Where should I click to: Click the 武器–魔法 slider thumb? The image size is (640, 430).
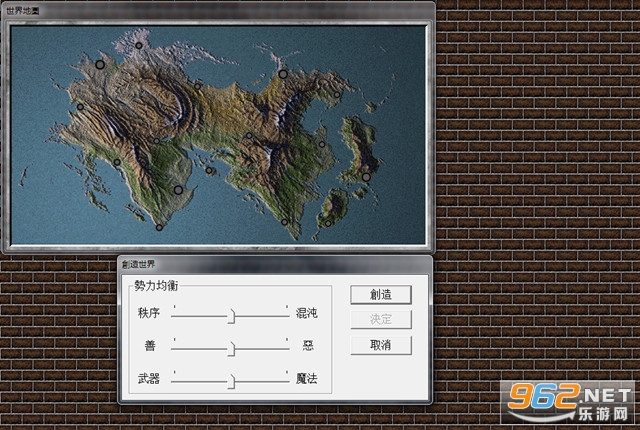(231, 381)
